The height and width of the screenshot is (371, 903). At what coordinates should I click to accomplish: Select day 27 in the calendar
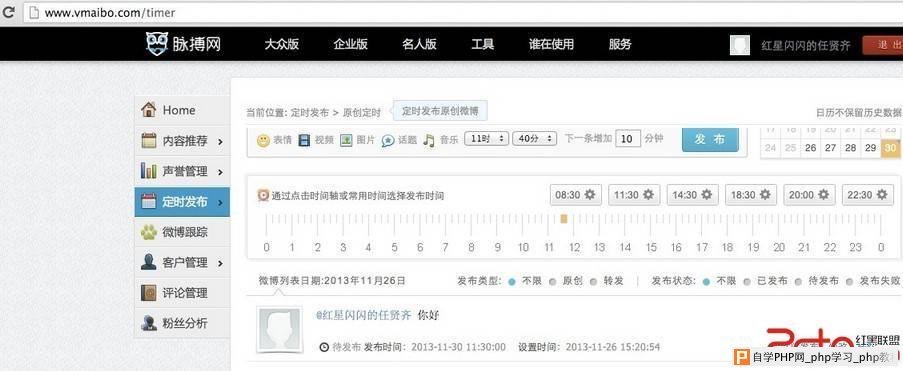click(x=830, y=148)
